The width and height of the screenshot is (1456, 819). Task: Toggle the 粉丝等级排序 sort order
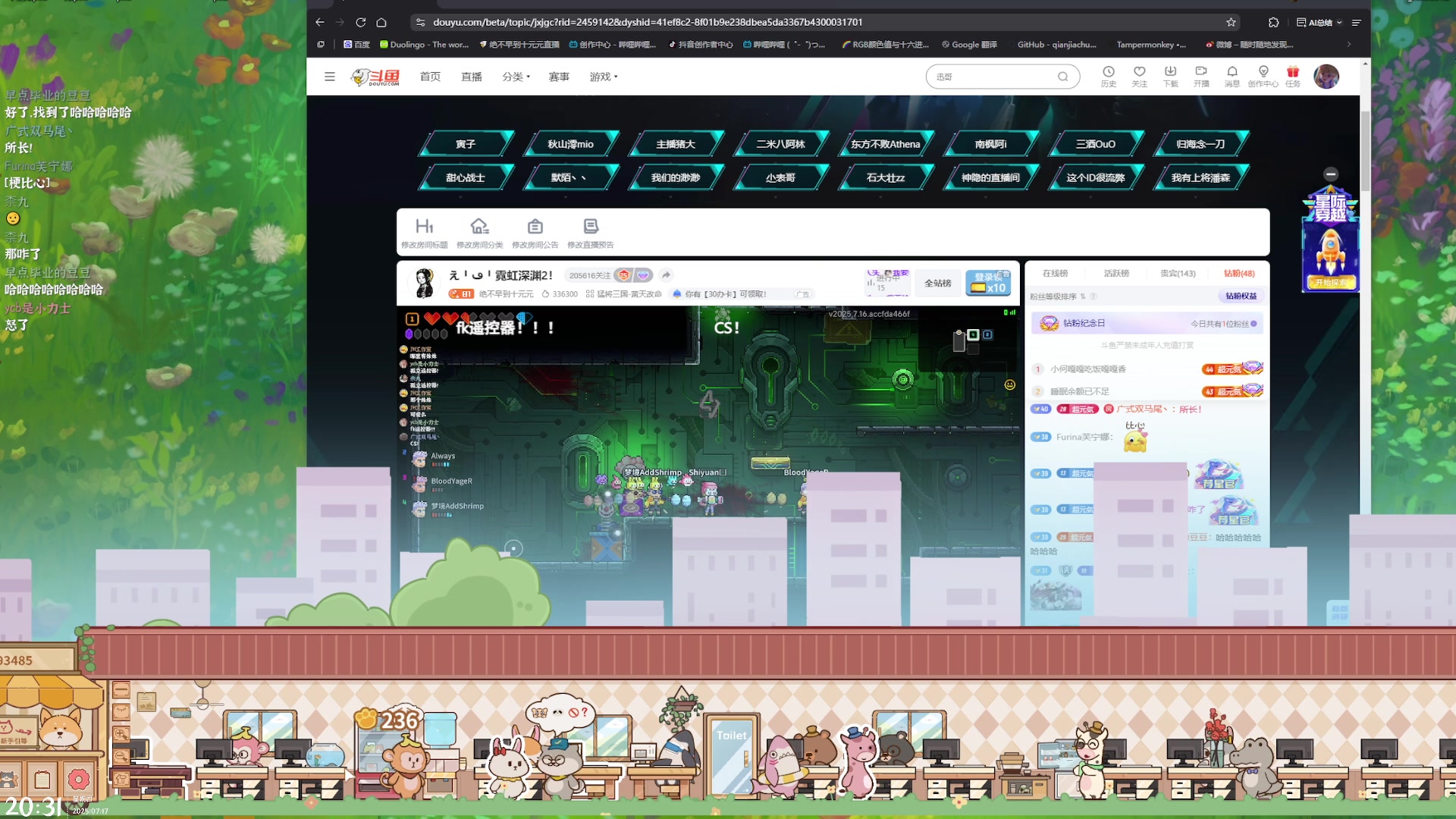tap(1083, 297)
